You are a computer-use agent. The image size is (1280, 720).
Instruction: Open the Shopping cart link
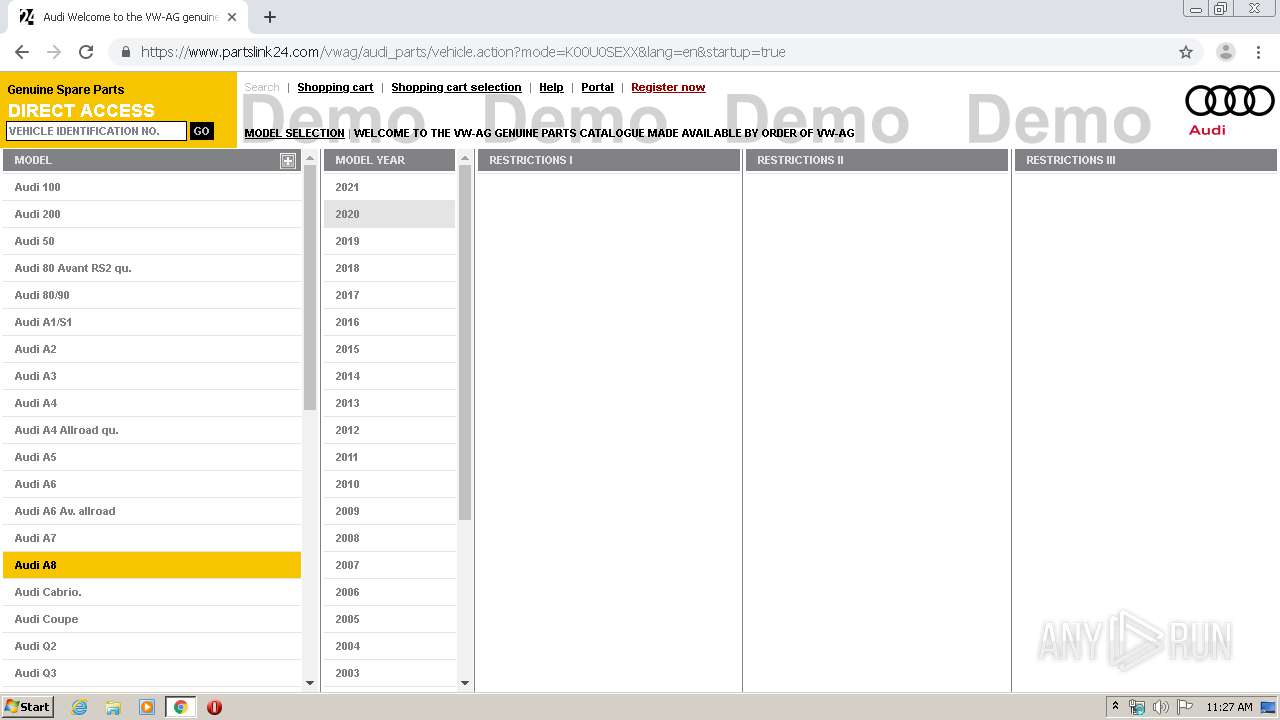click(x=335, y=87)
